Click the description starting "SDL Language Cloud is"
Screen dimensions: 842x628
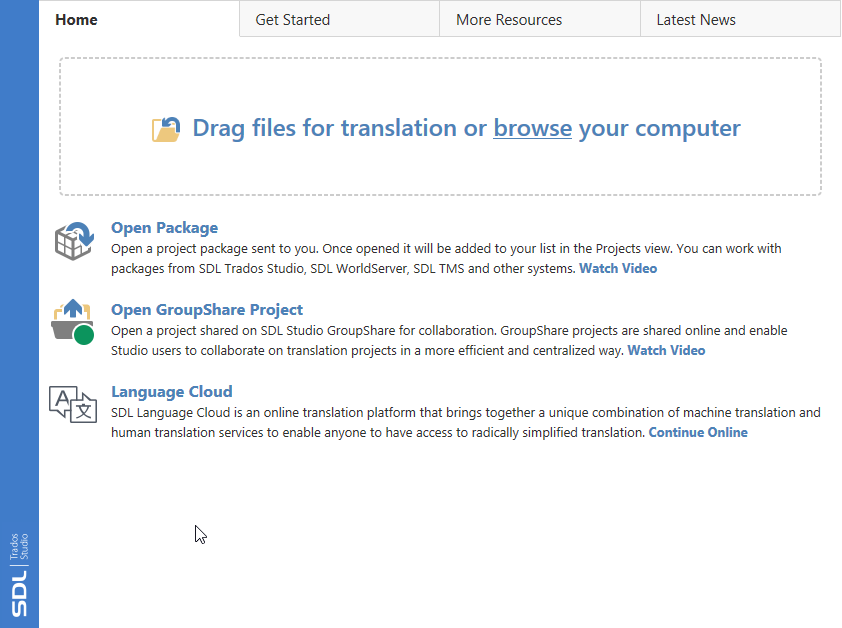466,423
